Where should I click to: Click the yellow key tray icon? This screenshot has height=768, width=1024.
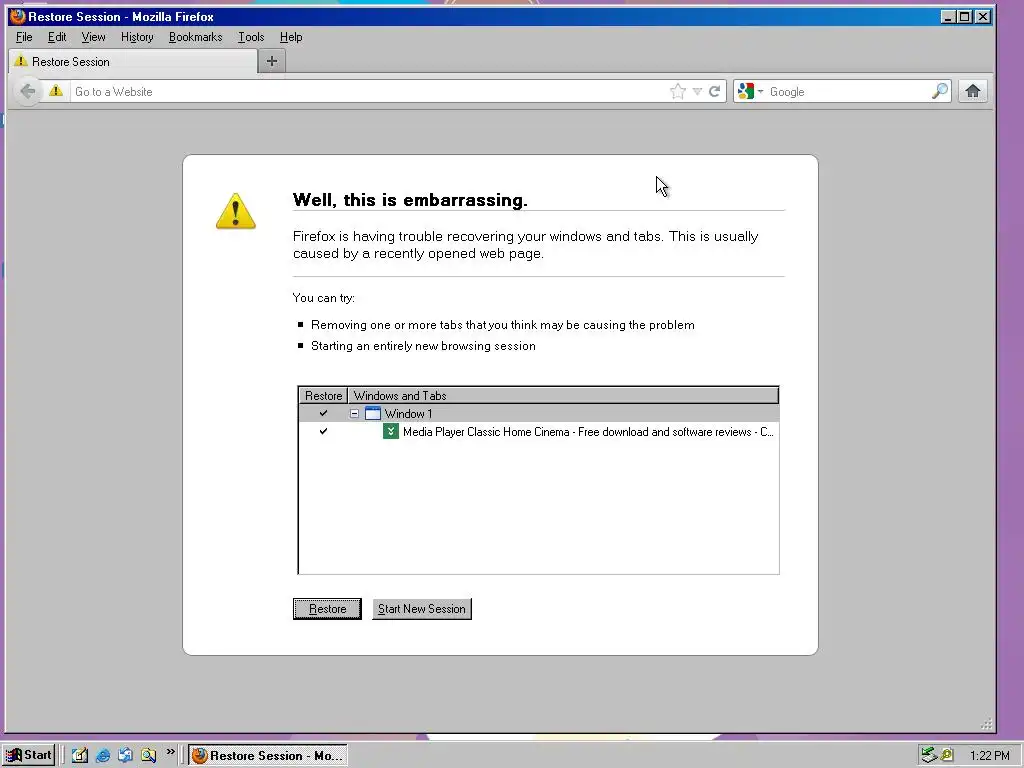[947, 755]
